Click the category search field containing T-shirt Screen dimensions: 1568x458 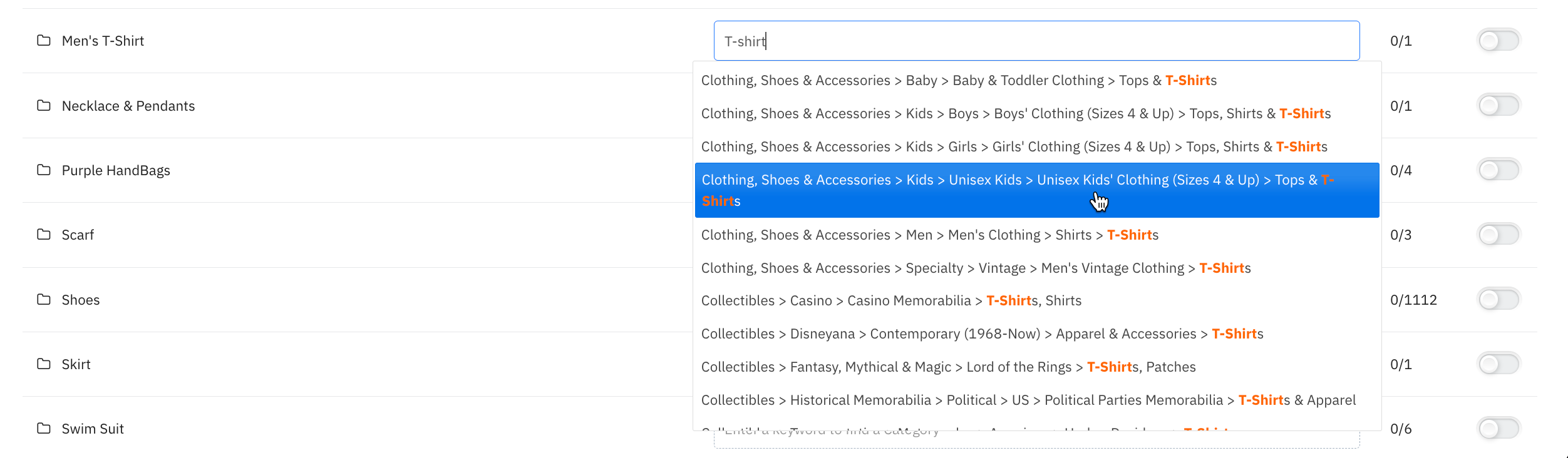point(1036,41)
